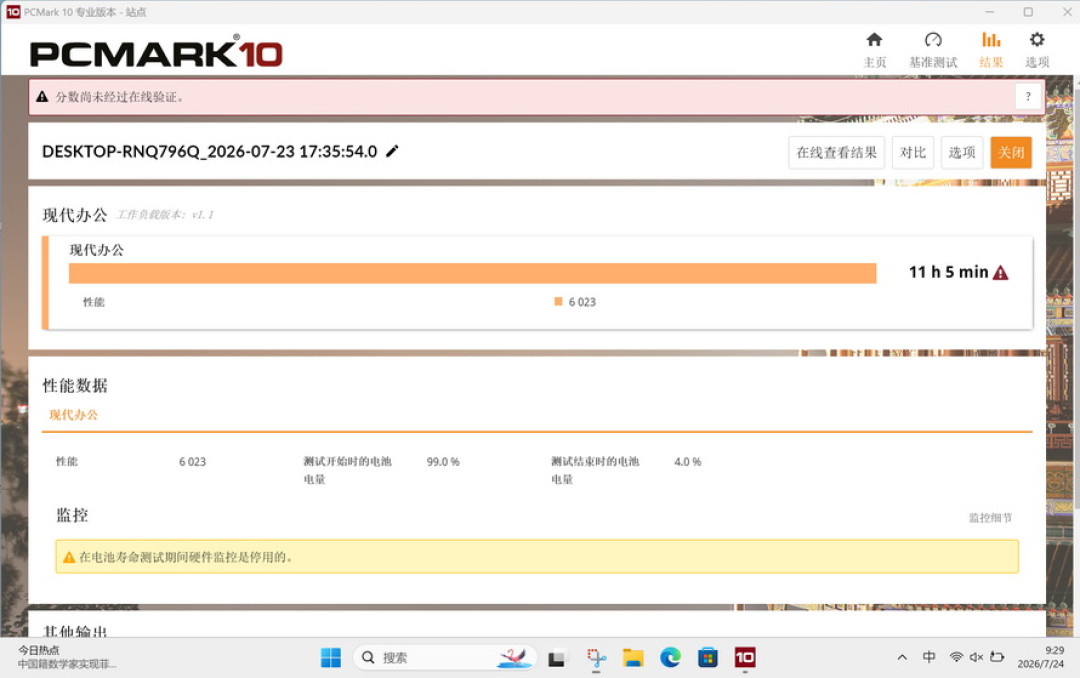Viewport: 1080px width, 678px height.
Task: Click the 选项 button next to 对比
Action: (962, 152)
